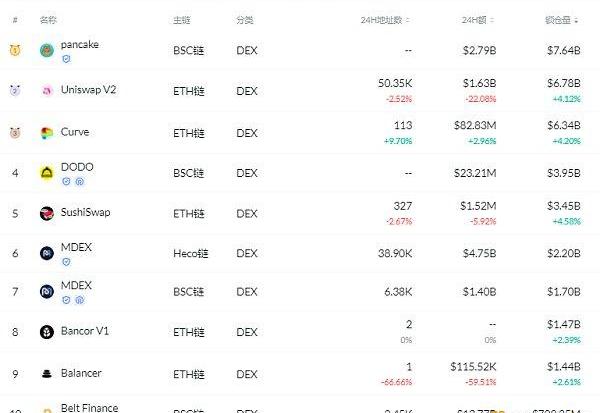
Task: Click the sort arrows beside 锁仓量
Action: pos(578,20)
